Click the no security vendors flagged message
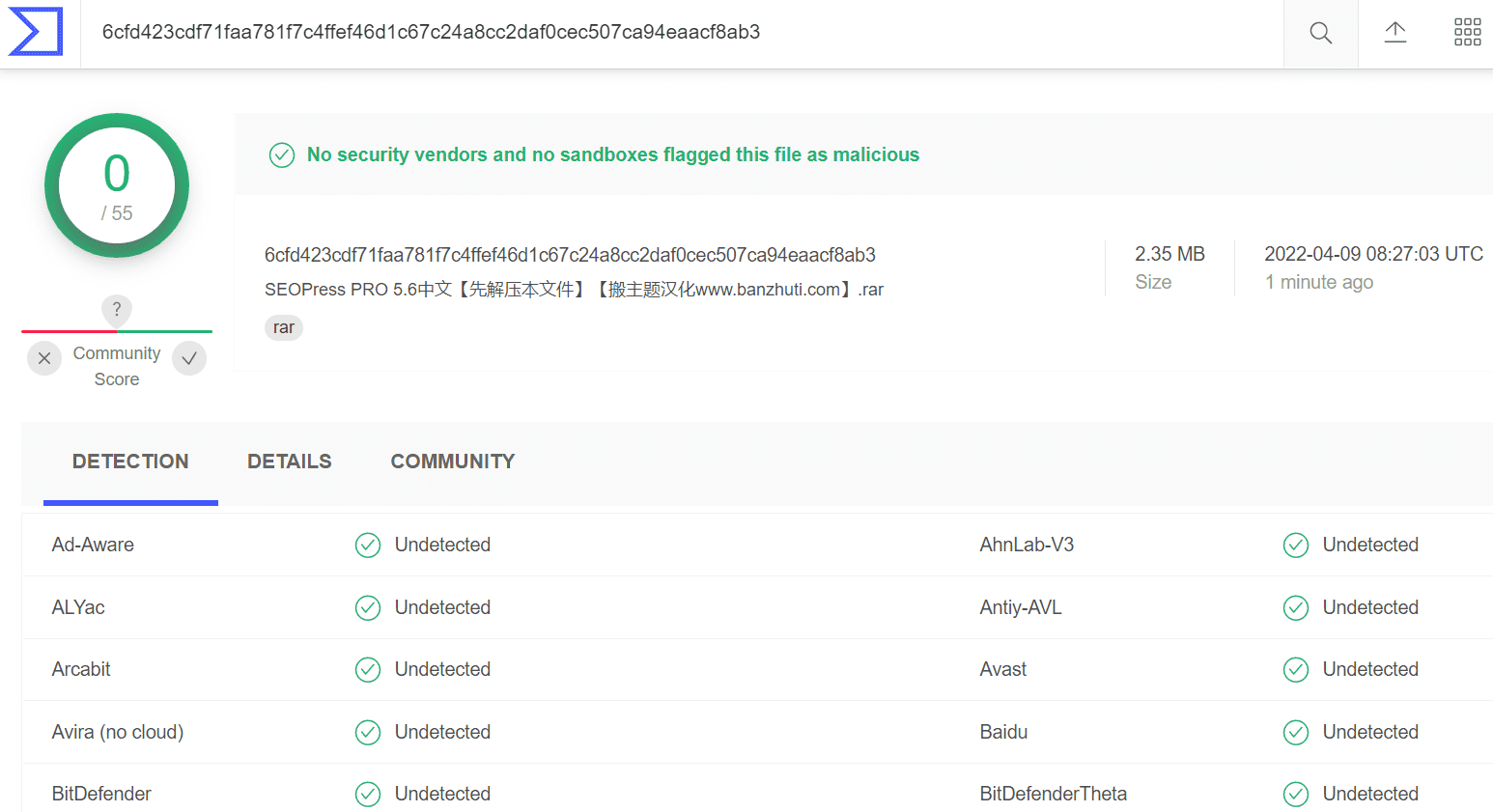The image size is (1493, 812). 613,155
